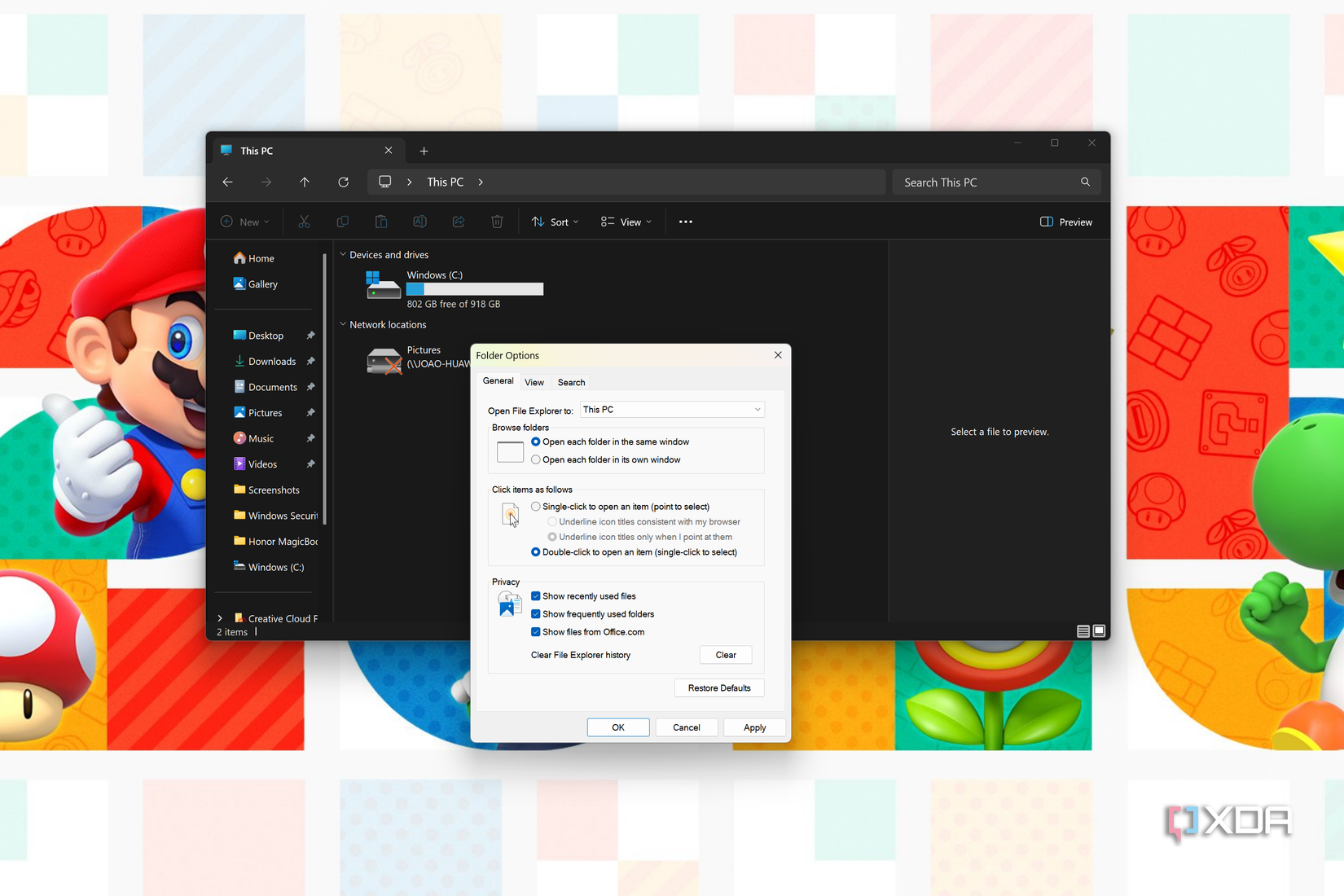The height and width of the screenshot is (896, 1344).
Task: Select the Copy icon in the toolbar
Action: (342, 222)
